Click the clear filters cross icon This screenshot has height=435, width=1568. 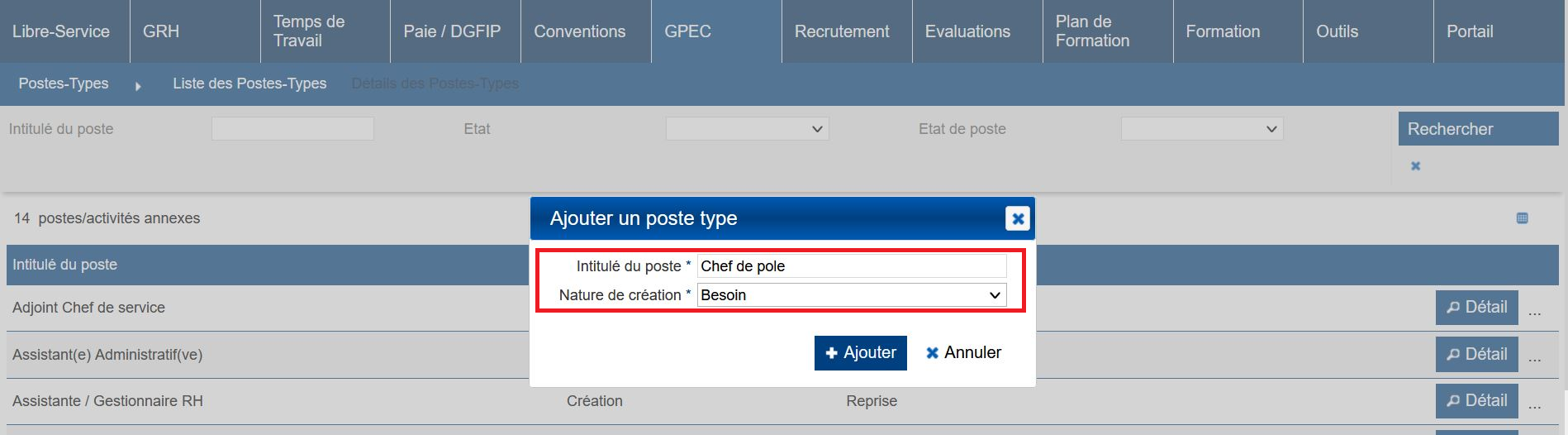tap(1415, 166)
